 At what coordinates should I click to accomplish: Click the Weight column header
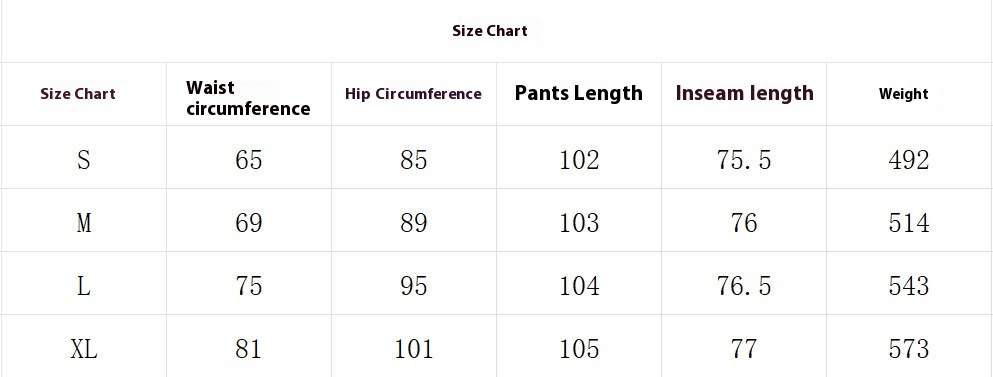(x=903, y=94)
